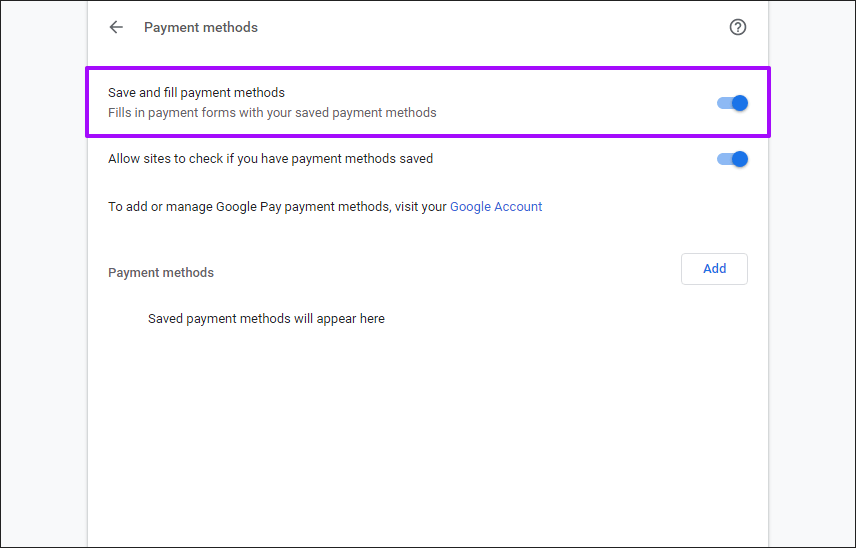
Task: Click the Payment methods page title
Action: coord(201,28)
